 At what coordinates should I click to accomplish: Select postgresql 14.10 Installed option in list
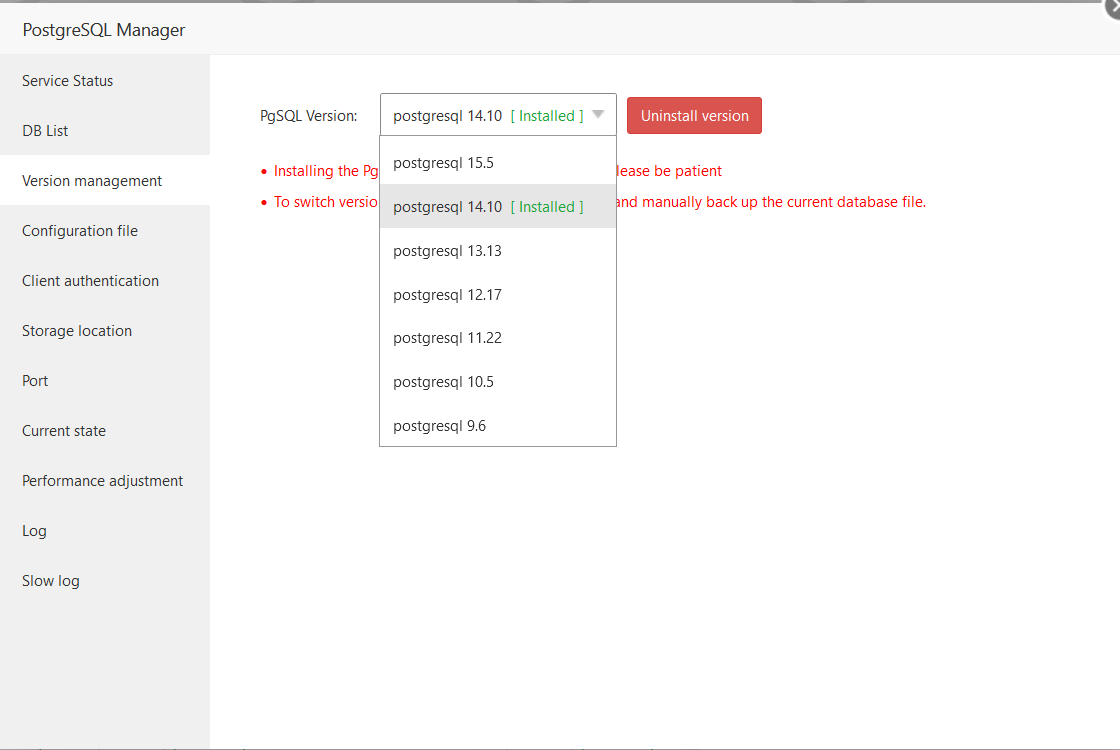pyautogui.click(x=498, y=206)
